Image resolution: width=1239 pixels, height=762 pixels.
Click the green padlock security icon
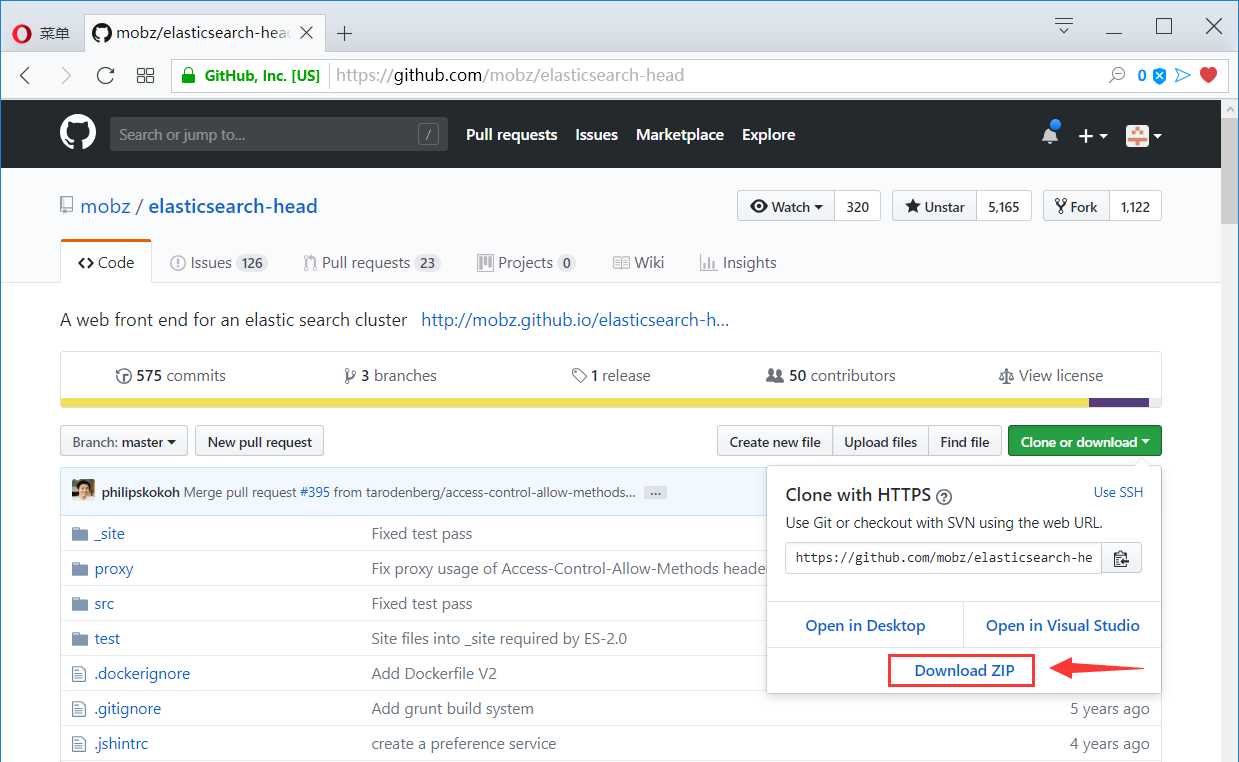click(187, 75)
